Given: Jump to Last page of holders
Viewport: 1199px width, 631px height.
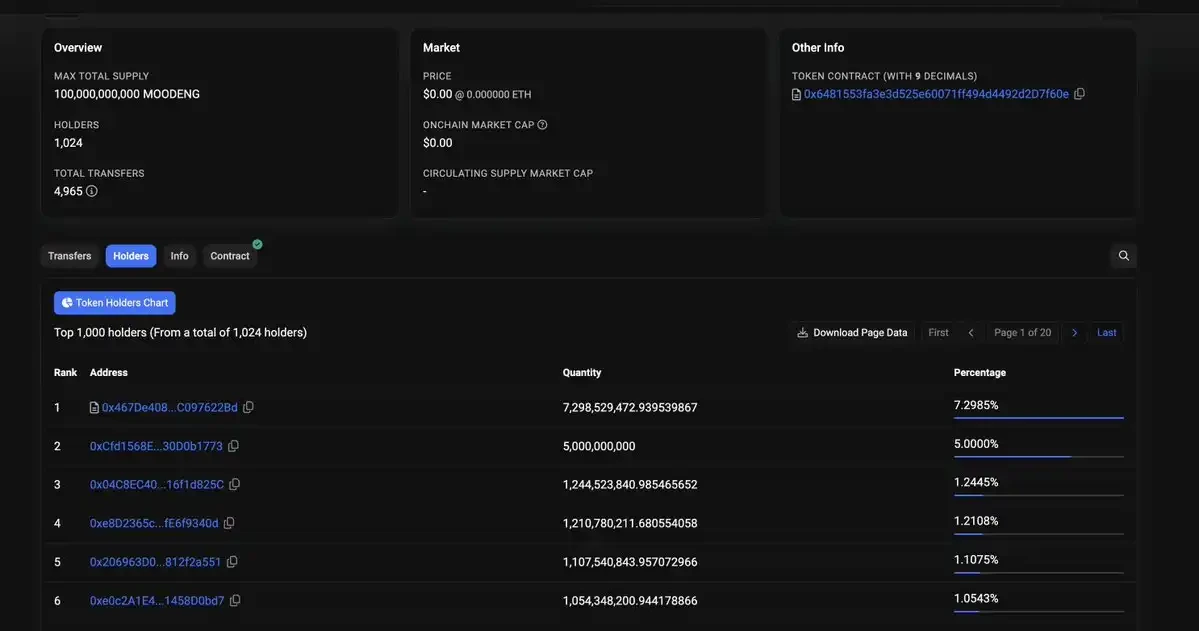Looking at the screenshot, I should [x=1106, y=333].
